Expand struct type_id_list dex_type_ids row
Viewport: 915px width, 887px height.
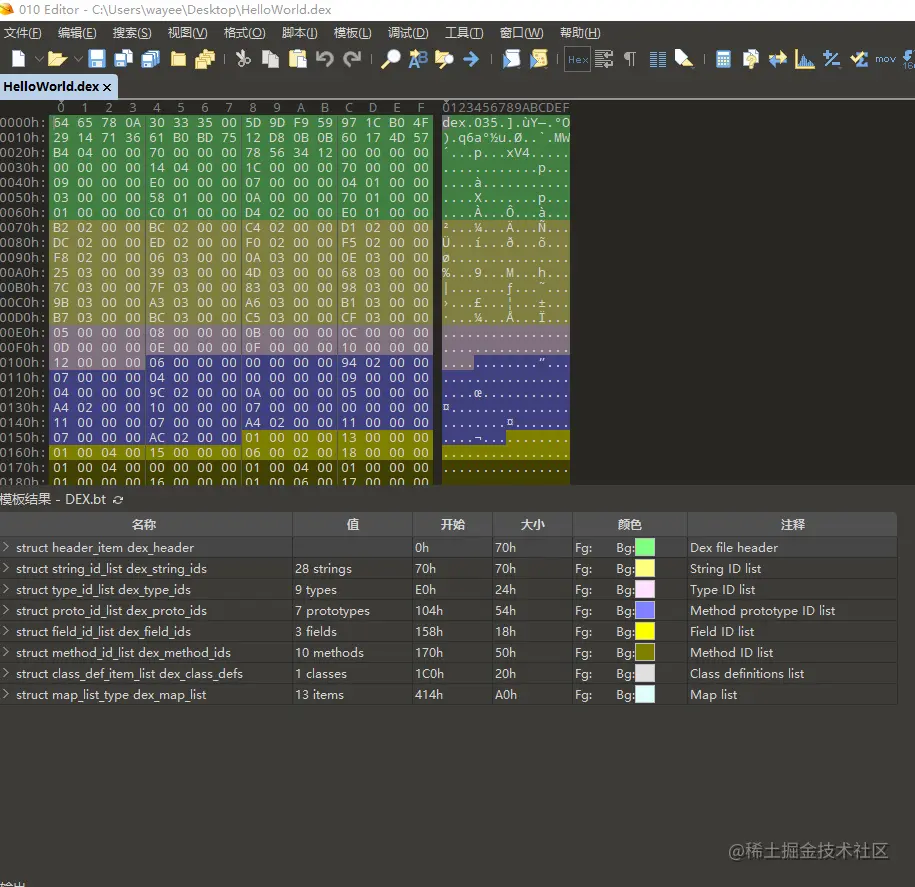tap(6, 589)
